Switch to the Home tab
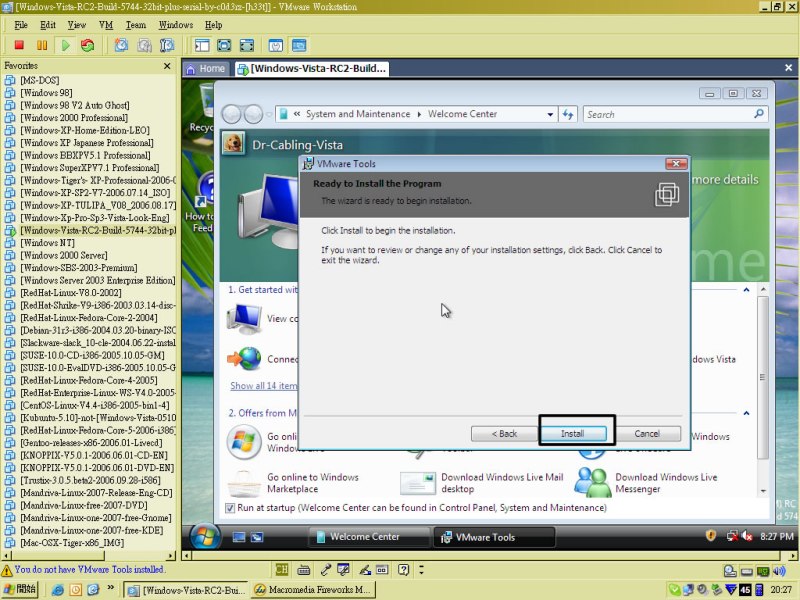The image size is (800, 600). point(206,68)
